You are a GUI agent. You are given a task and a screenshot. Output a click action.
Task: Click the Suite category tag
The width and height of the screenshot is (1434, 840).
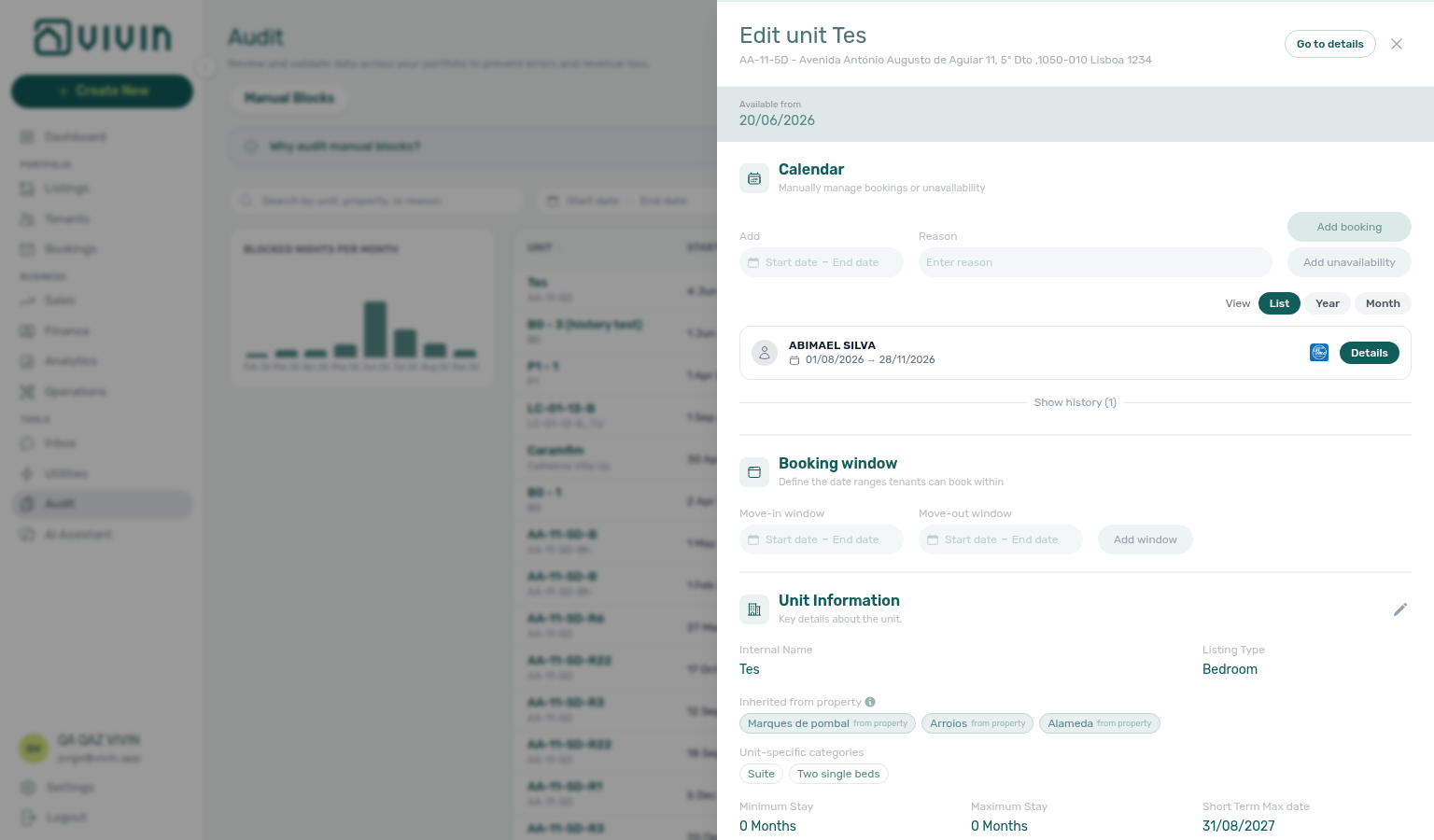[761, 774]
